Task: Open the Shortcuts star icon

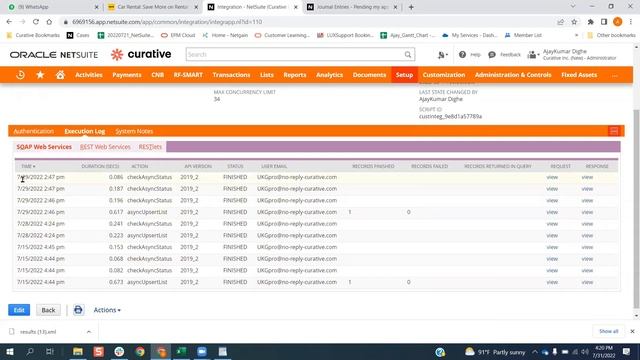Action: click(x=40, y=75)
